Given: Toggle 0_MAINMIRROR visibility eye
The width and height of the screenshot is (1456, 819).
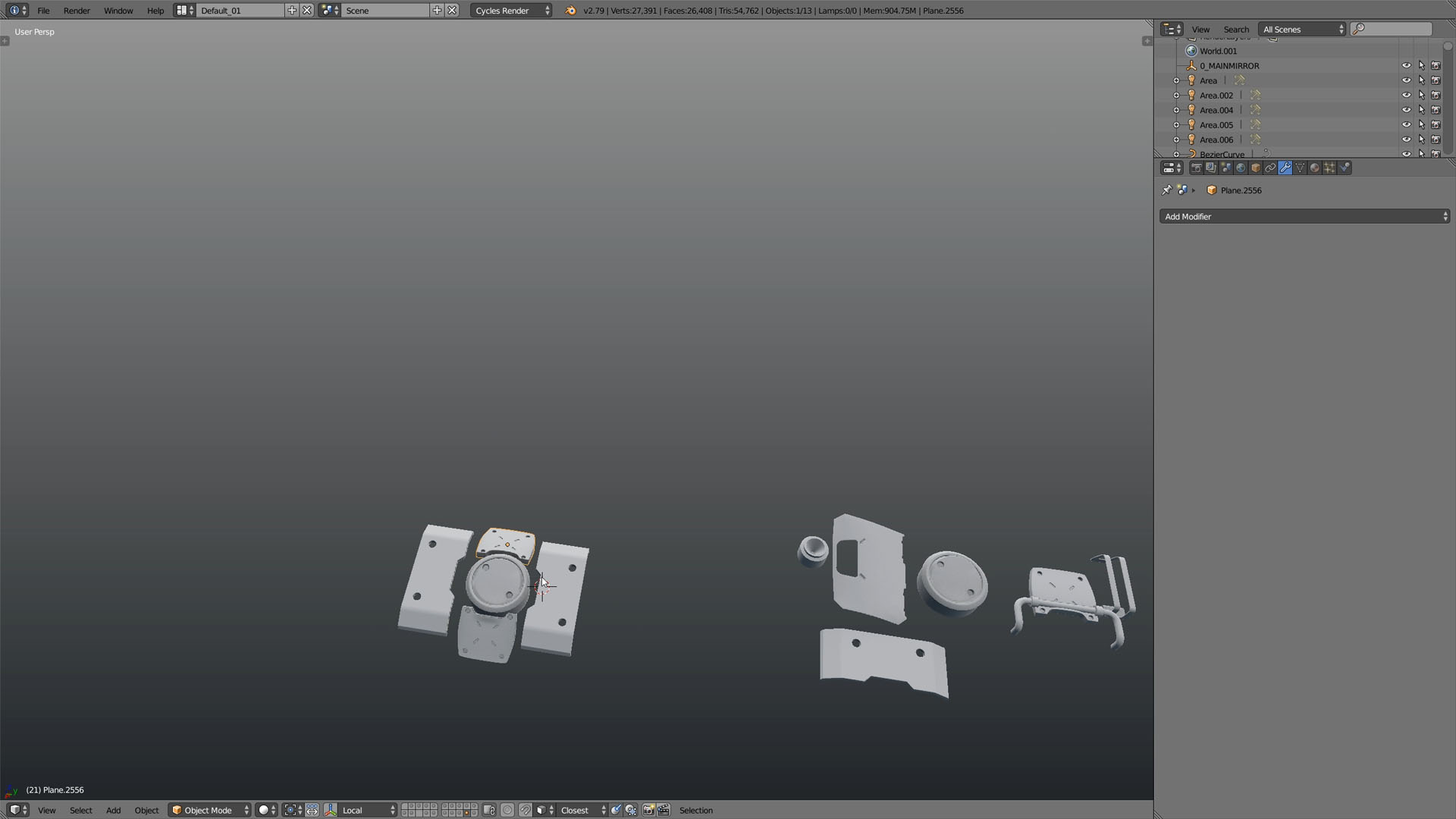Looking at the screenshot, I should tap(1406, 66).
